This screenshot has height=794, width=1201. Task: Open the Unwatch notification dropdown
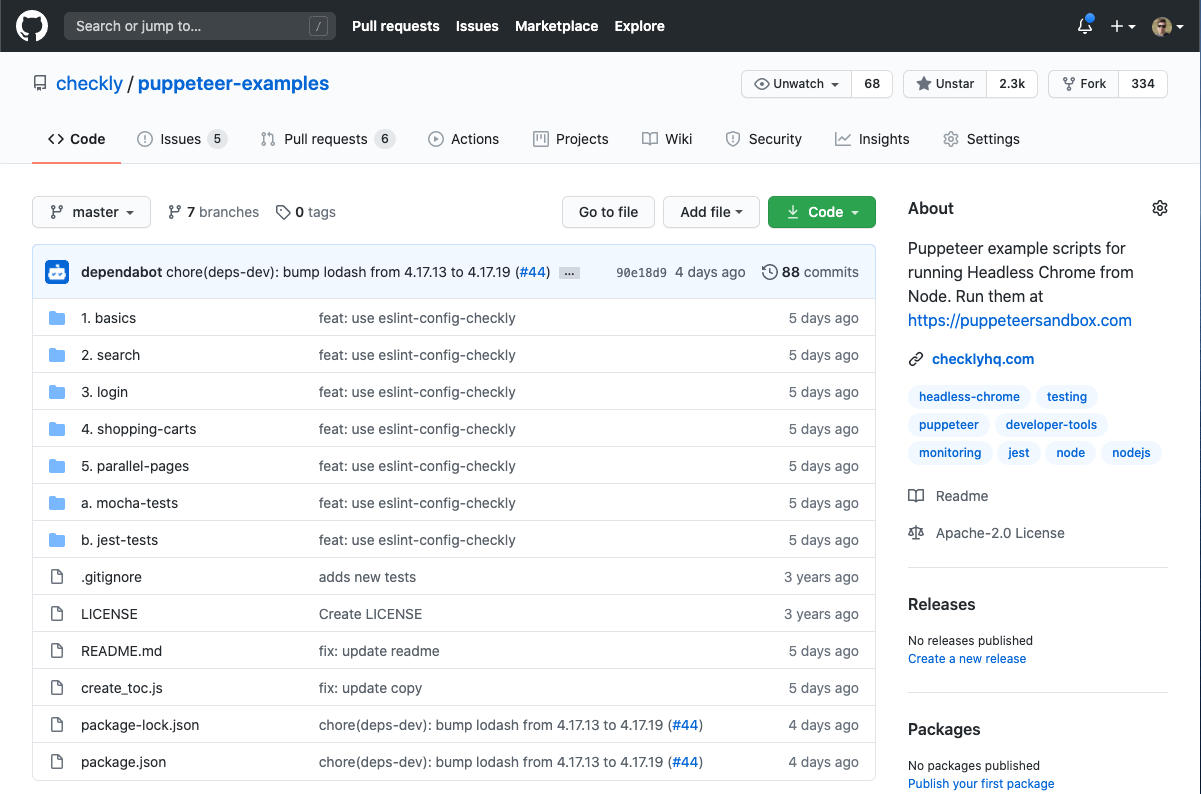point(796,84)
